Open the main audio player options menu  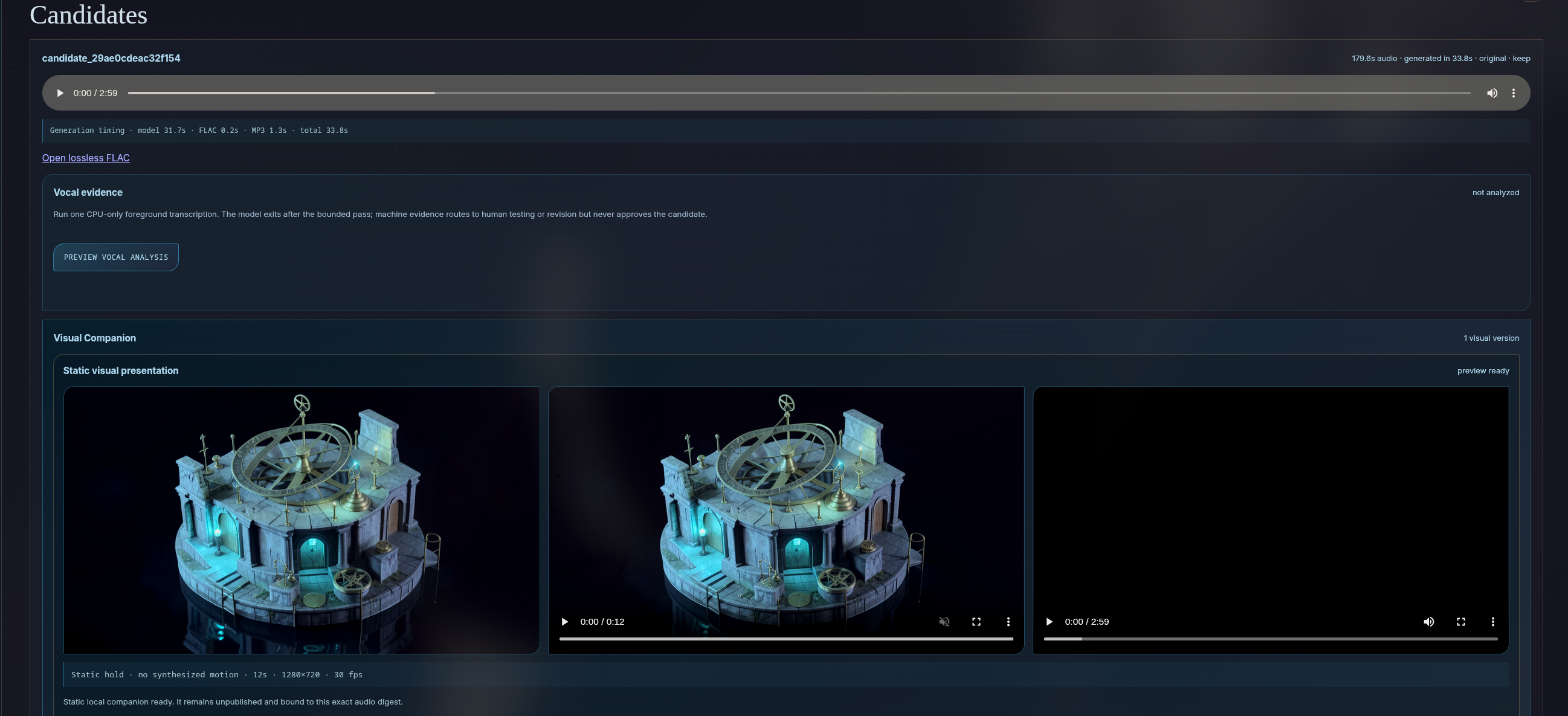1513,93
